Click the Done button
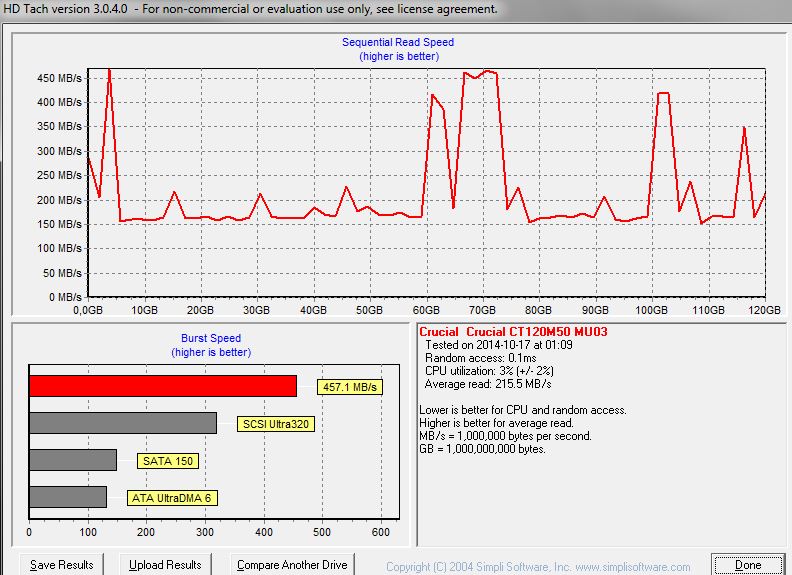 pyautogui.click(x=748, y=564)
